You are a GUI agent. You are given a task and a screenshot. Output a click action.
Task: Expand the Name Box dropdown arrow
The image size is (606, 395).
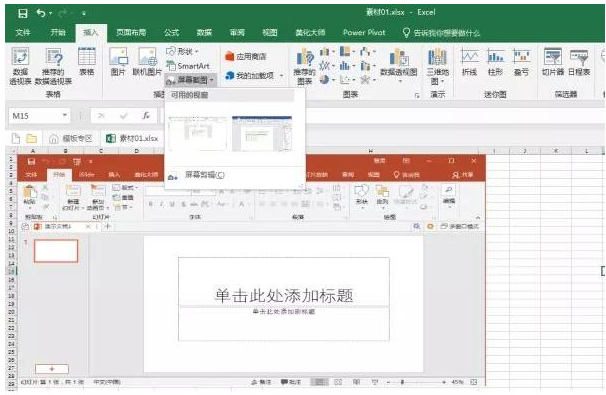65,115
